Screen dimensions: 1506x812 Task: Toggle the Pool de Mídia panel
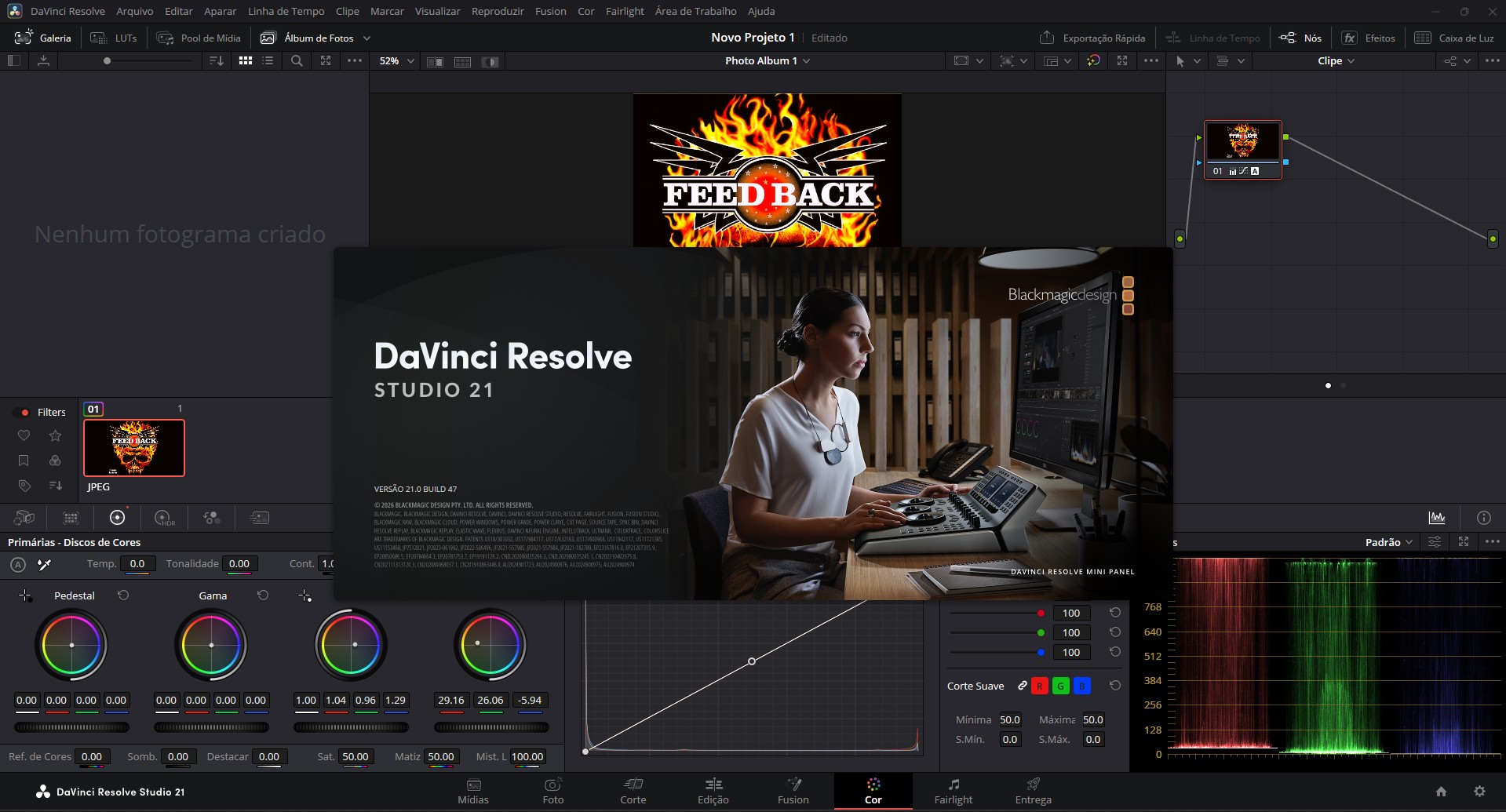[x=199, y=38]
